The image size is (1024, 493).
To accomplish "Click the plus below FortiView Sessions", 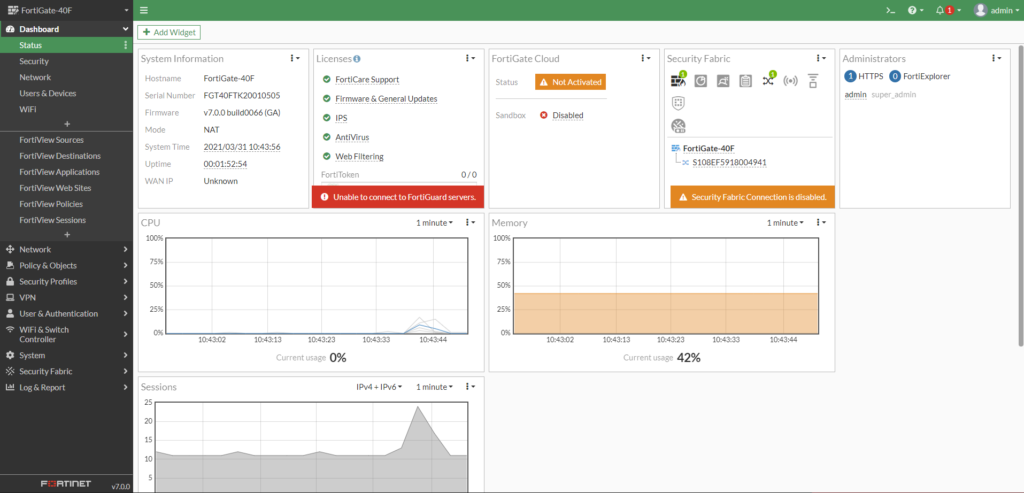I will (67, 234).
